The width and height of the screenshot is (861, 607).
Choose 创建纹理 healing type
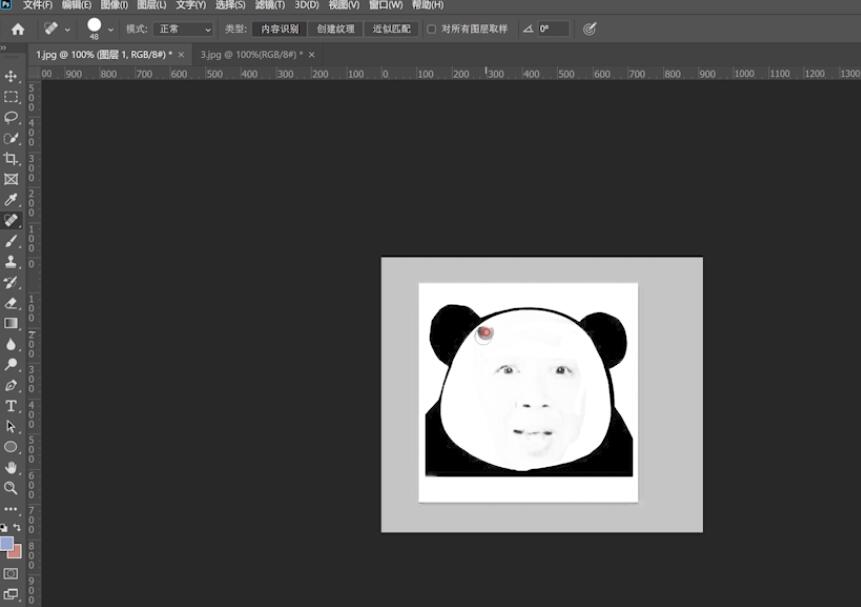tap(336, 29)
